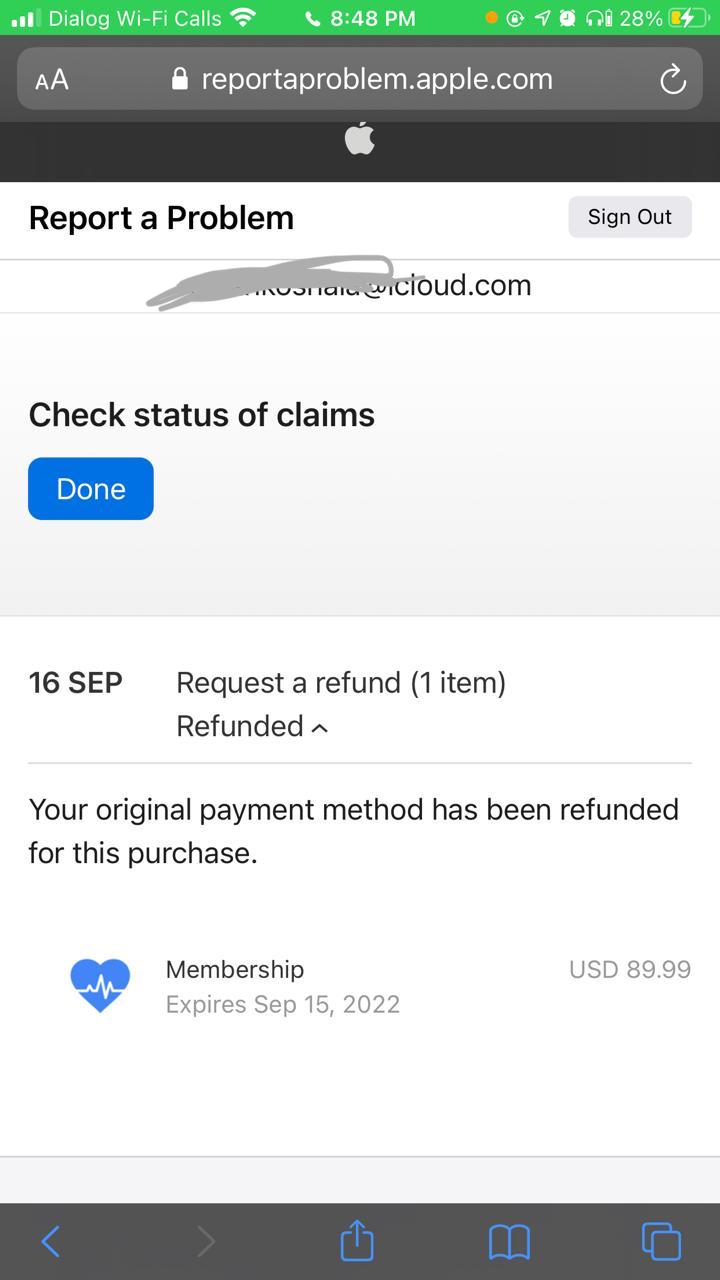Tap the padlock secure site icon
Screen dimensions: 720x1280
[180, 79]
